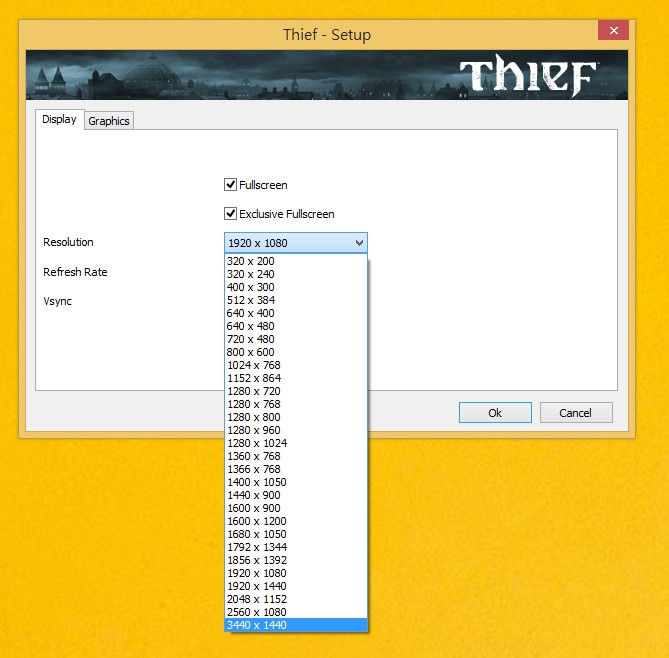Choose 1600 x 1200 resolution
This screenshot has width=669, height=658.
(296, 521)
